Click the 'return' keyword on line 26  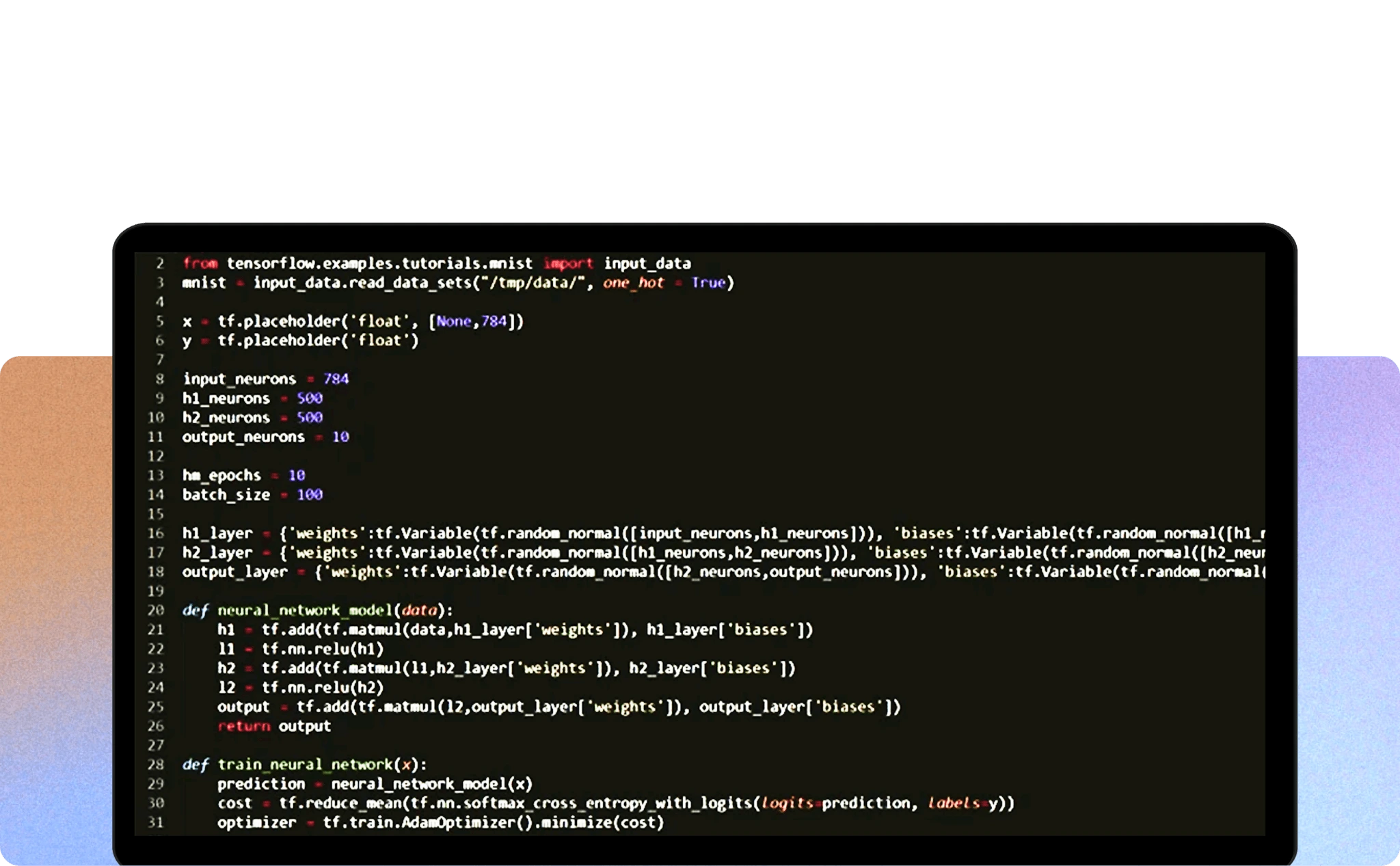coord(243,727)
